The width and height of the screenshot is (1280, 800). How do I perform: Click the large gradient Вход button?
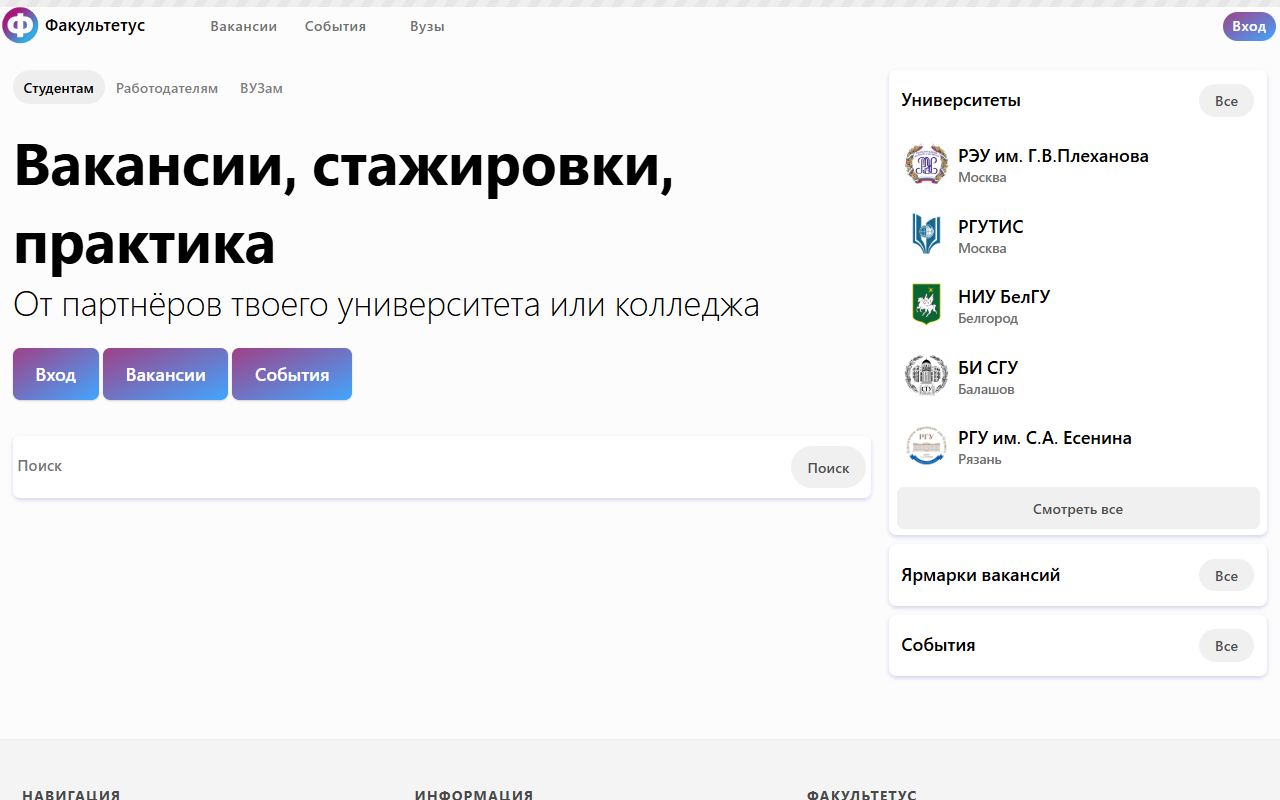(56, 374)
